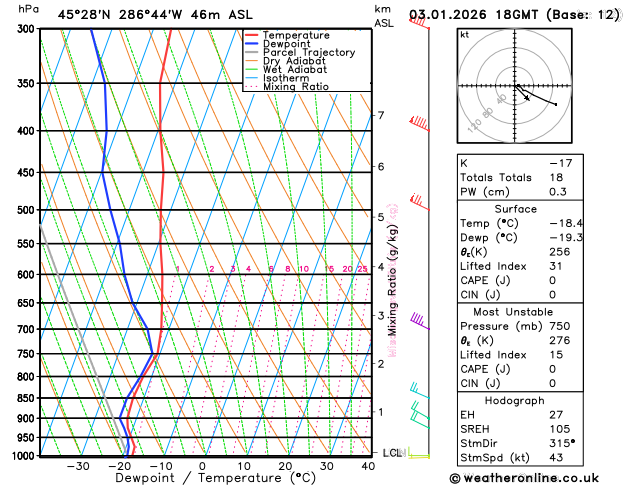Click the 500 pressure level label
Screen dimensions: 629x486
click(28, 210)
